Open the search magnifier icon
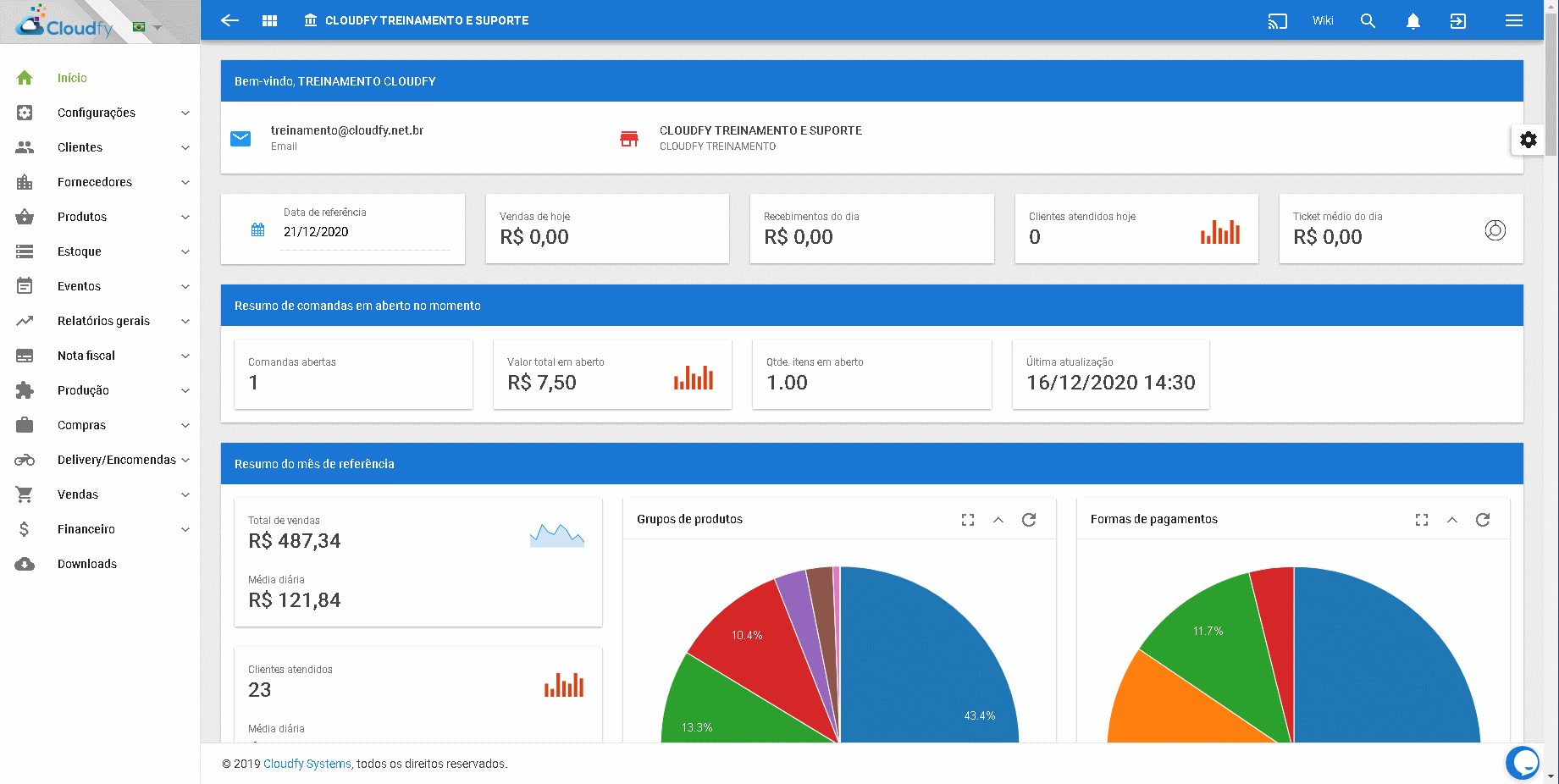The image size is (1559, 784). tap(1368, 21)
